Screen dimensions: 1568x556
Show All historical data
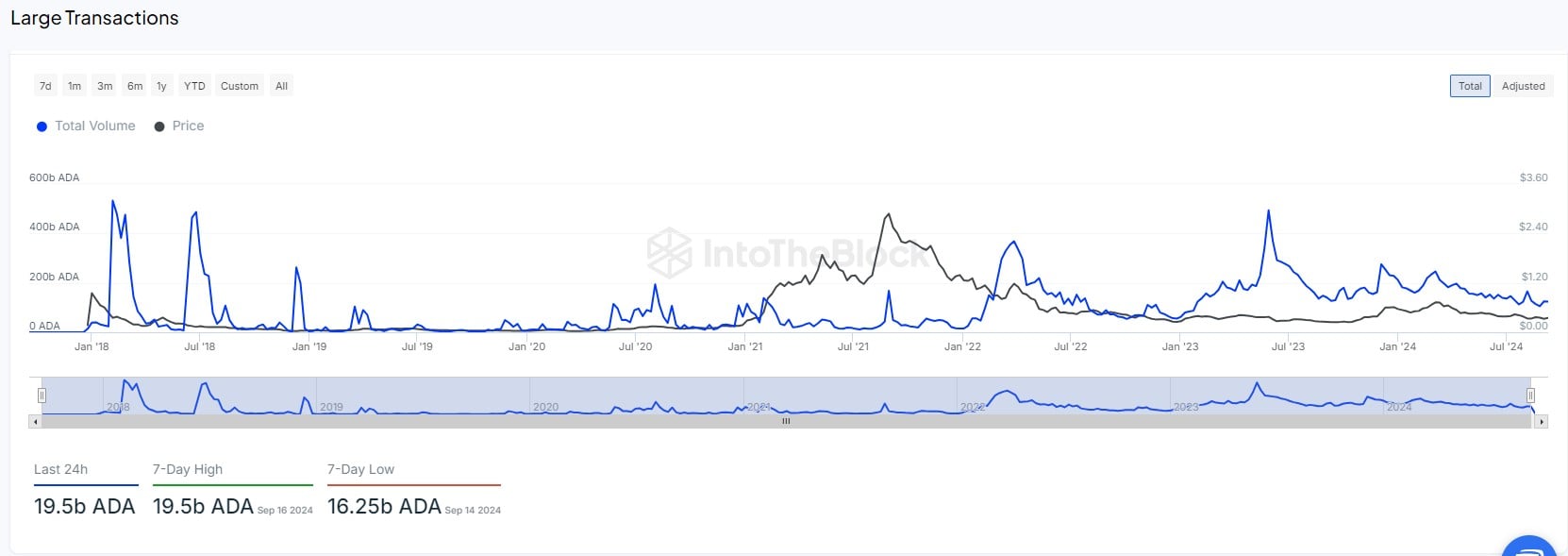tap(281, 86)
